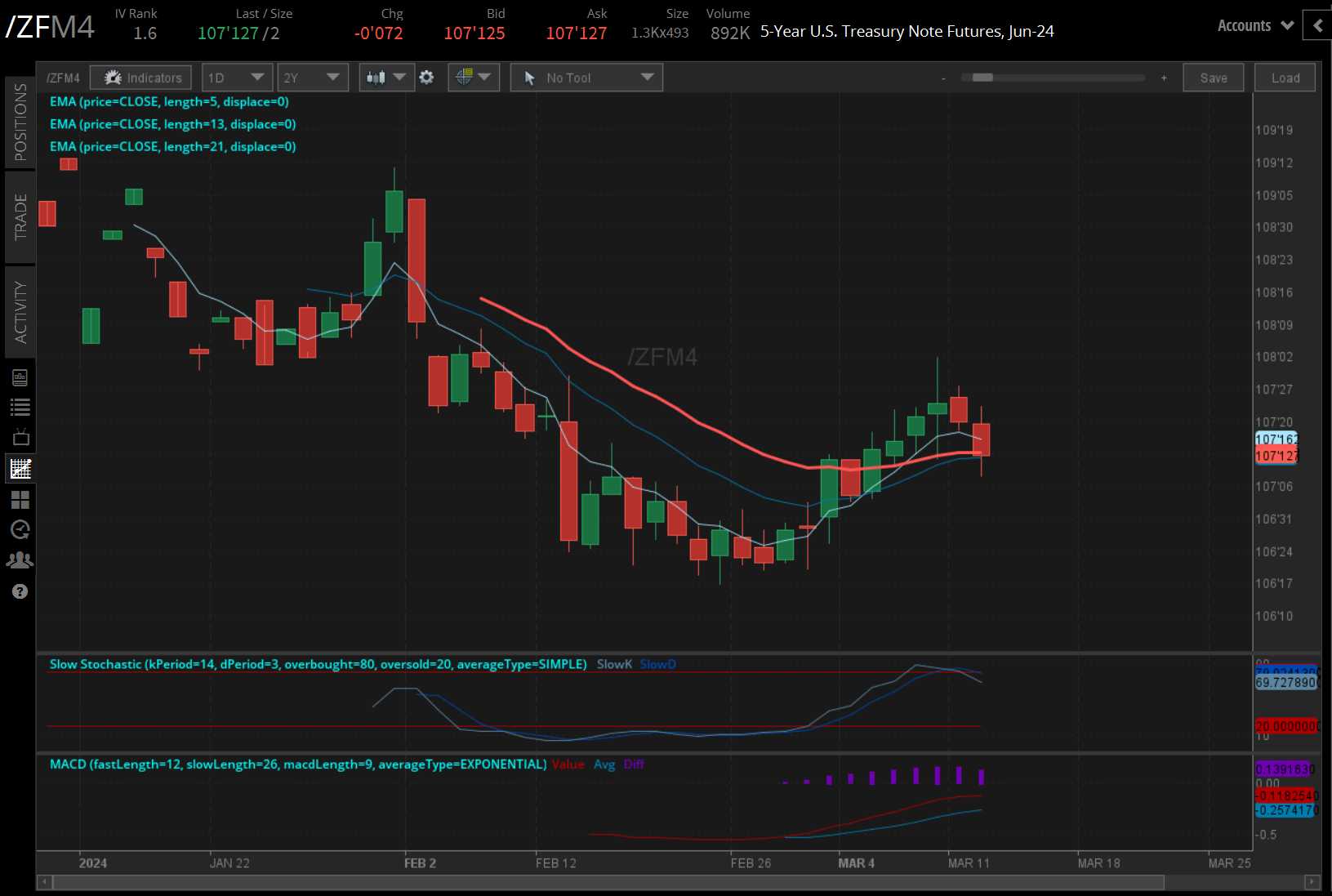Open the community people icon in sidebar
The width and height of the screenshot is (1332, 896).
[20, 560]
